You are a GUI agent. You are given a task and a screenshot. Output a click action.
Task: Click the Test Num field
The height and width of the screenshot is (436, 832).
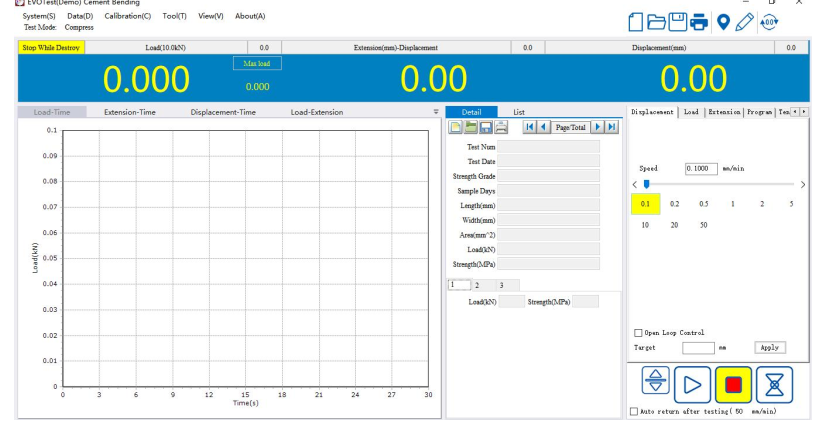point(548,147)
